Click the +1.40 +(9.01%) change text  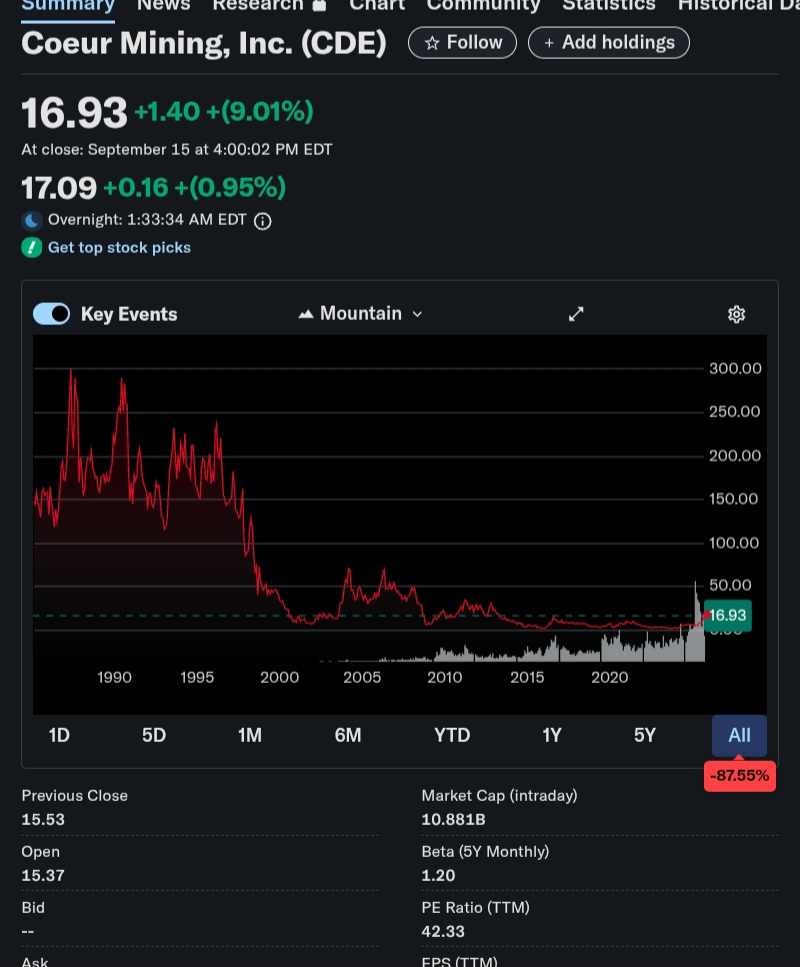[x=224, y=112]
